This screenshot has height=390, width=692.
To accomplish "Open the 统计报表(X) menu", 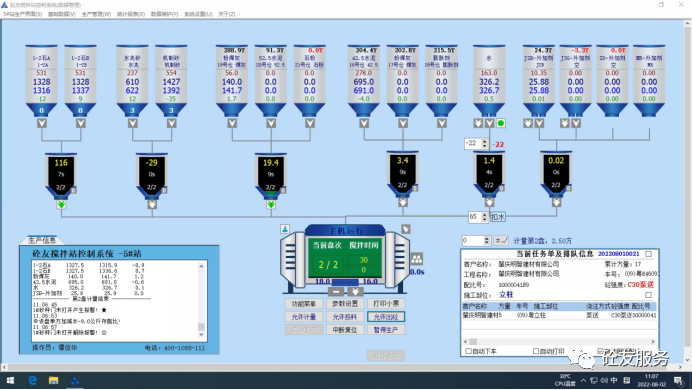I will point(131,14).
